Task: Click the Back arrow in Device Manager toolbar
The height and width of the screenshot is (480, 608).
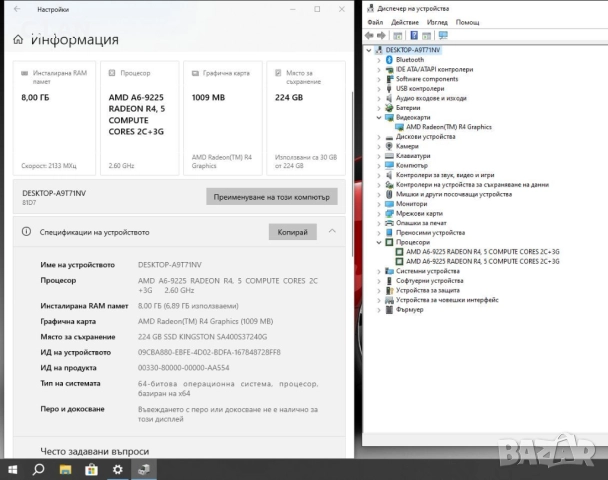Action: click(369, 36)
